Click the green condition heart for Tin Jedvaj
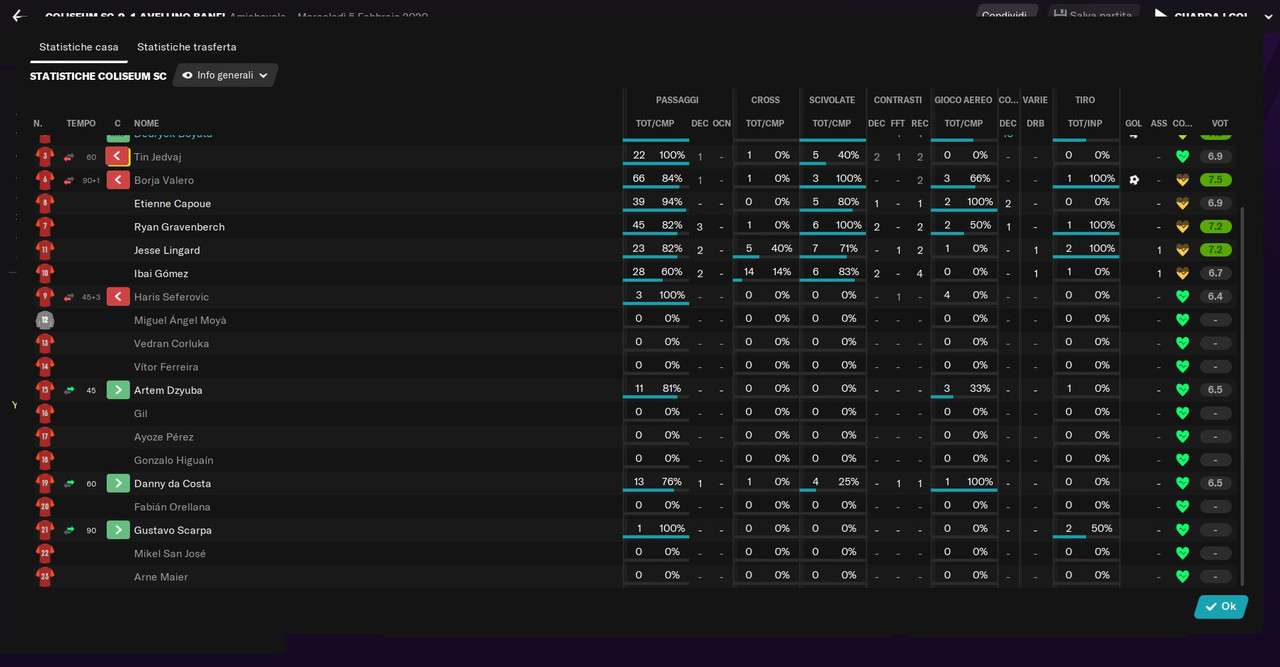Screen dimensions: 1280x667 (x=1182, y=157)
